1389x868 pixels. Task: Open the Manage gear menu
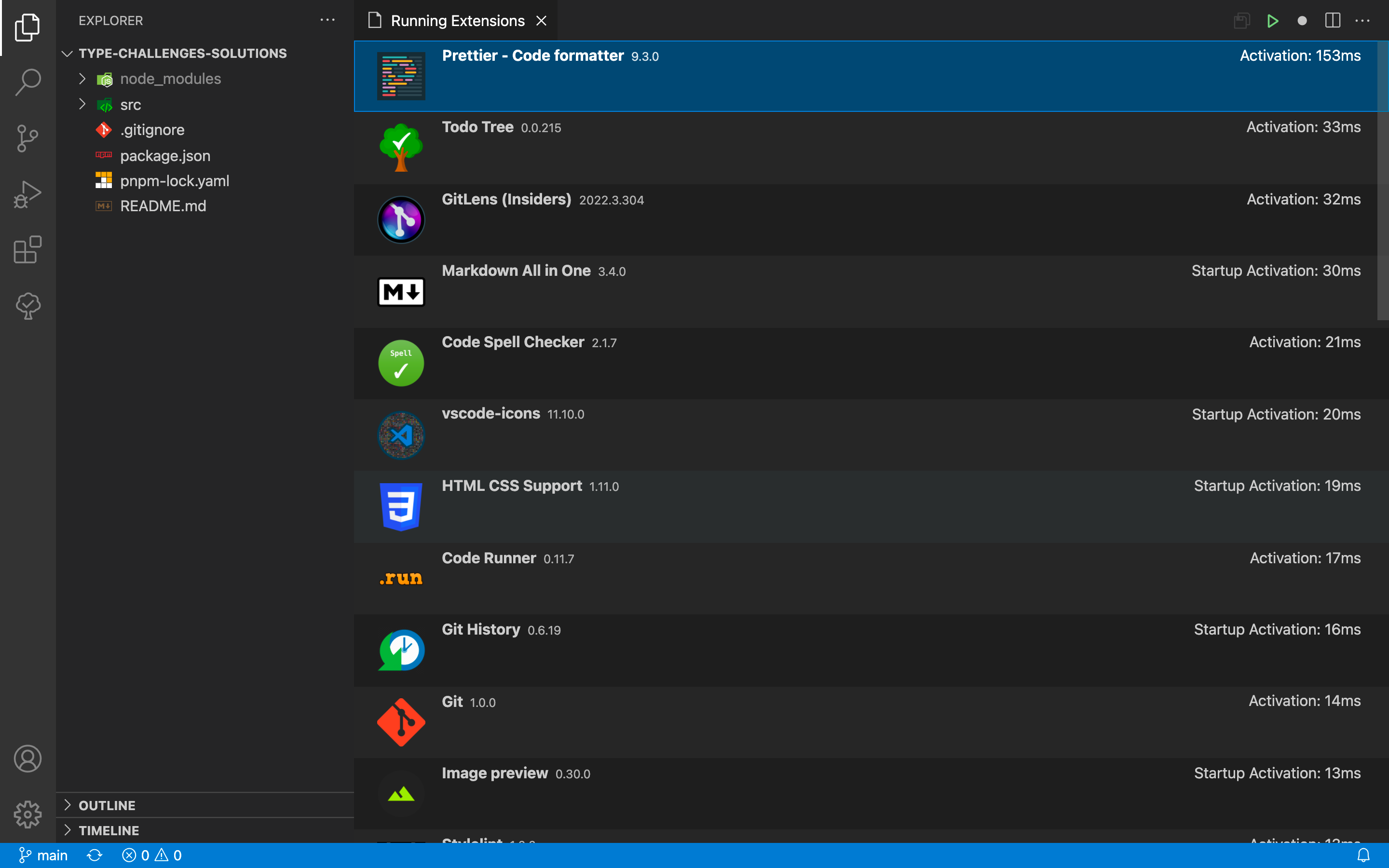point(27,814)
